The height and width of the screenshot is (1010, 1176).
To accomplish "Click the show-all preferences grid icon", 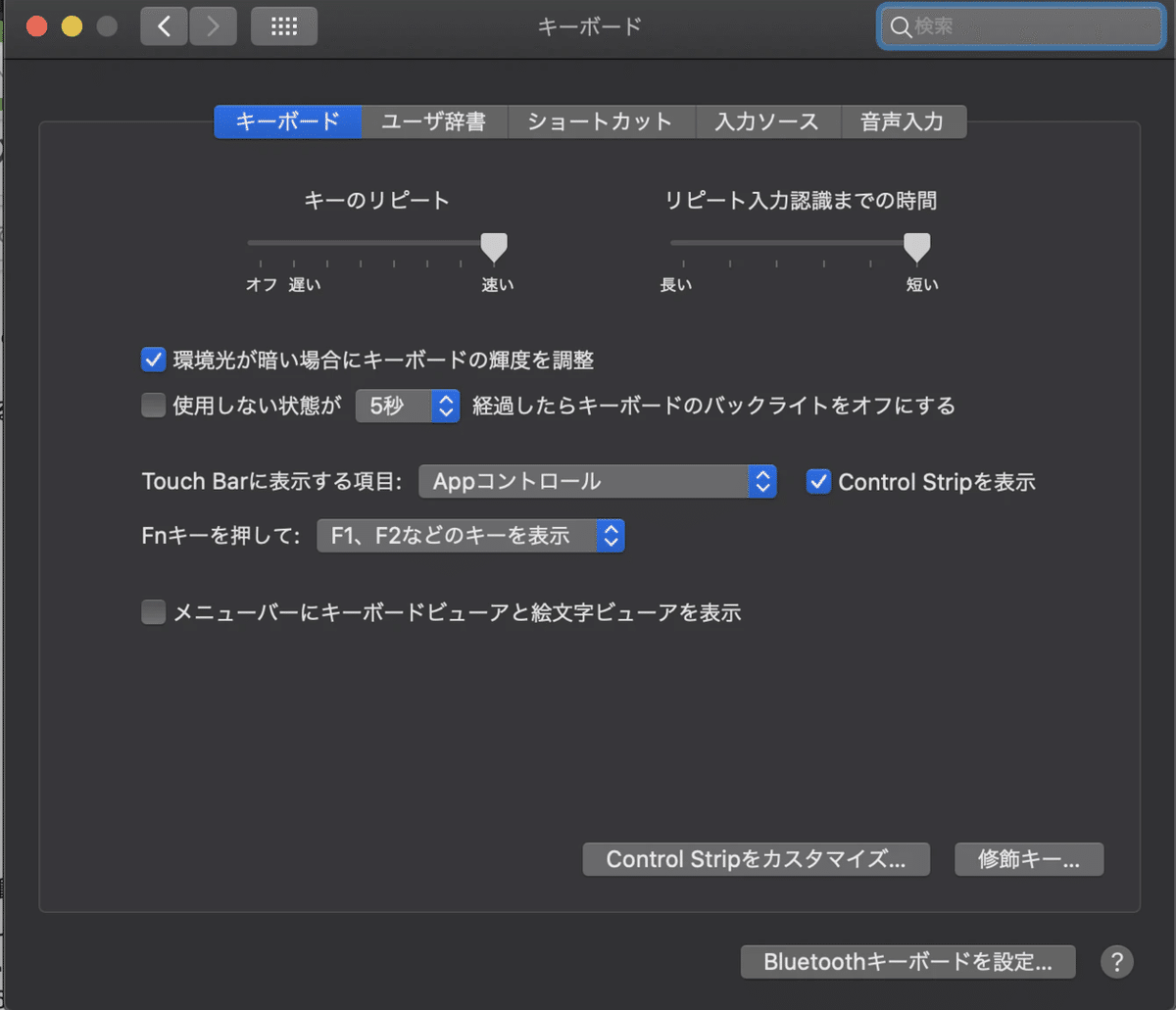I will [x=283, y=26].
